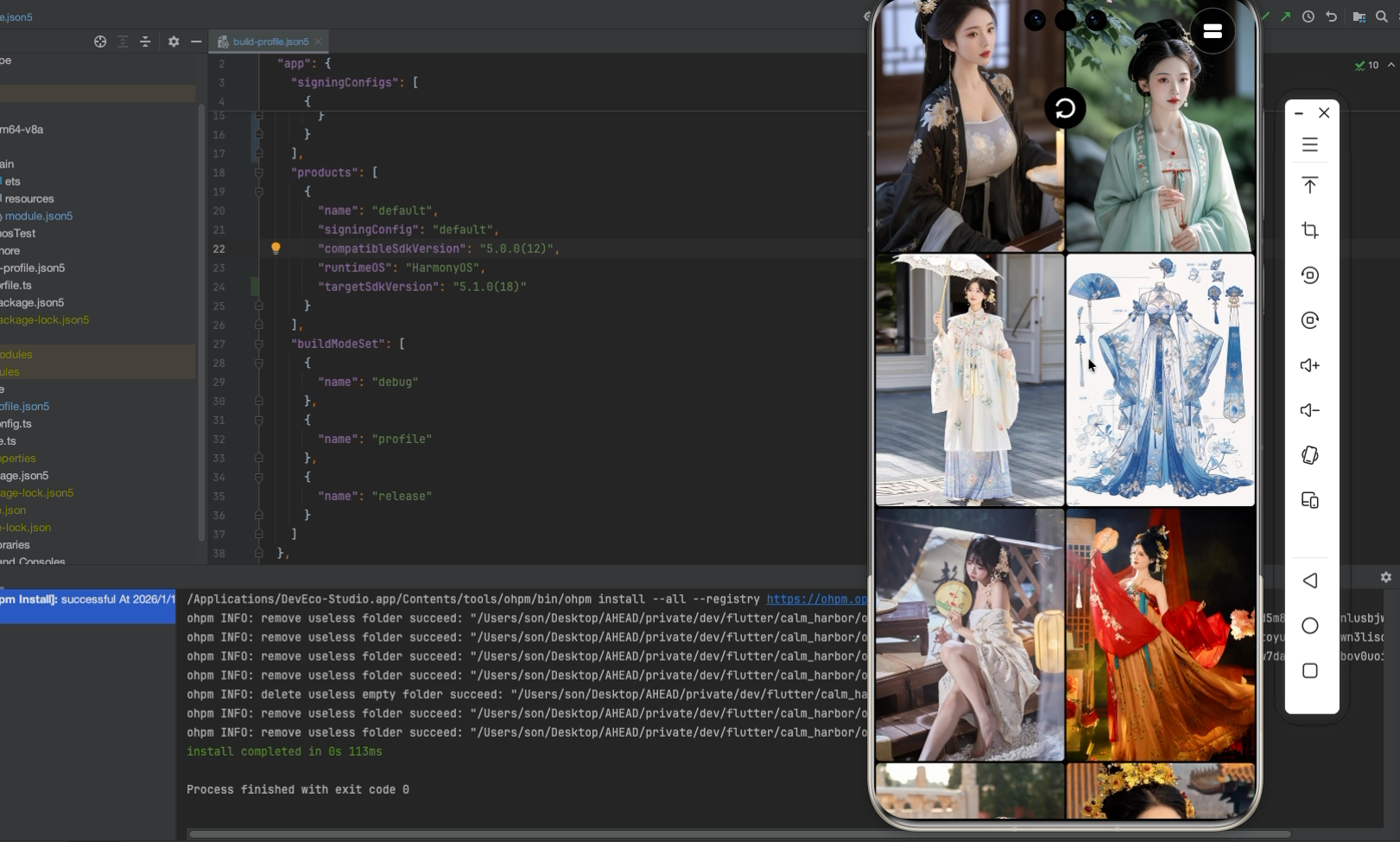Jump to previous highlighted problem arrow

1391,65
